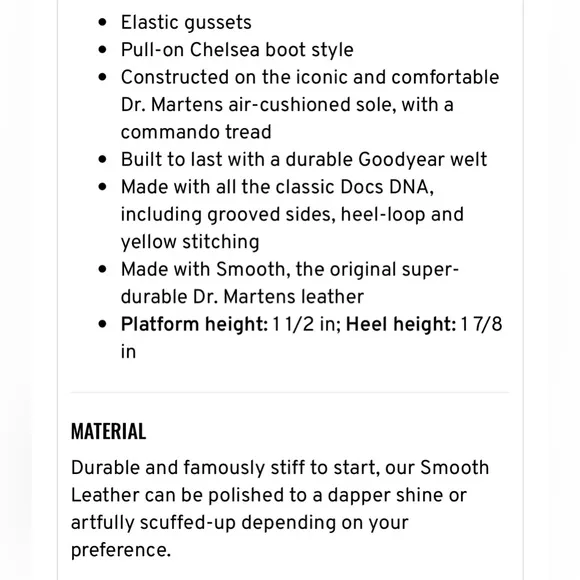This screenshot has height=580, width=580.
Task: Click the "Constructed on the iconic" line
Action: click(310, 77)
